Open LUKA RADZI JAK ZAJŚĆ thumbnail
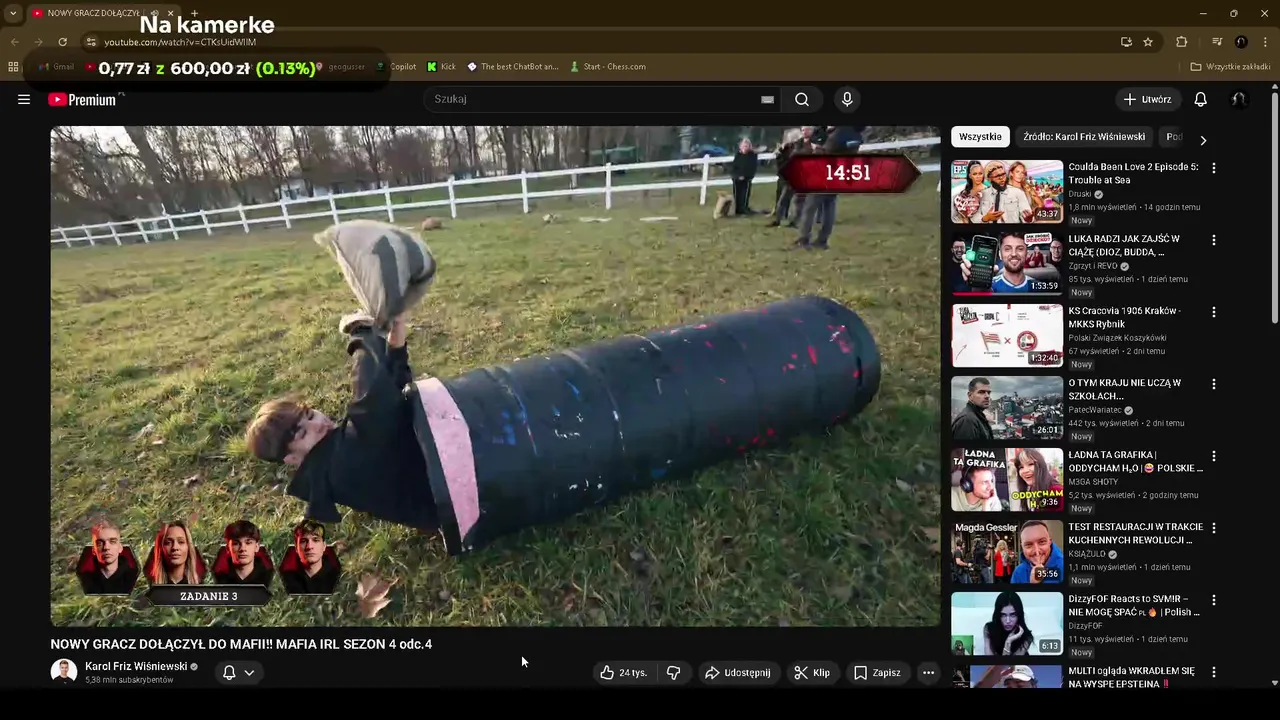Viewport: 1280px width, 720px height. (1007, 263)
